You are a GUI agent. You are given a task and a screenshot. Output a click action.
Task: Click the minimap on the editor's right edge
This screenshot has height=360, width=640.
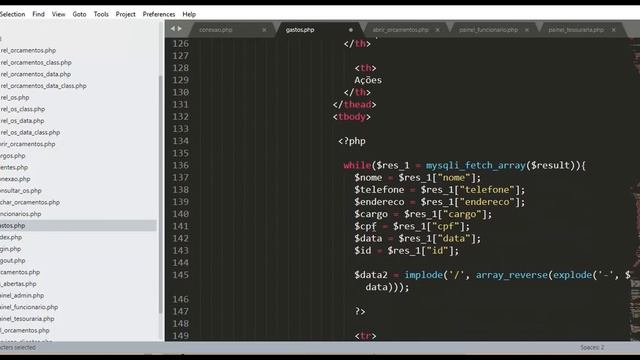pyautogui.click(x=635, y=189)
